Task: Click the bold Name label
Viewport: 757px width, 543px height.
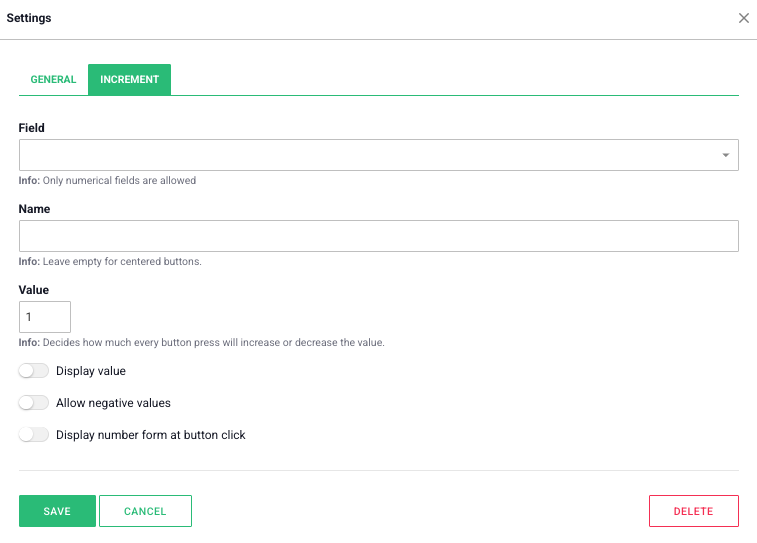Action: 34,209
